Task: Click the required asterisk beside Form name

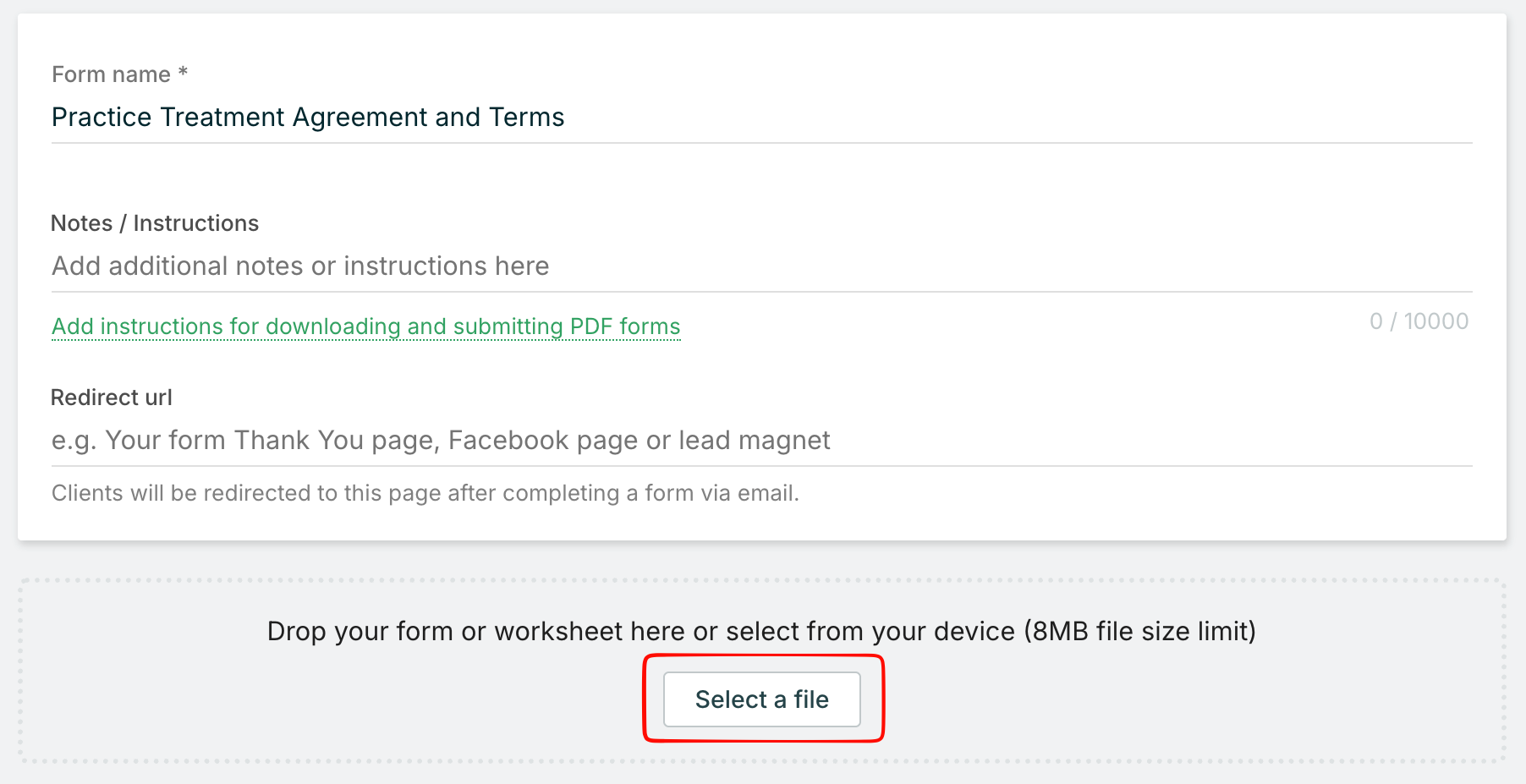Action: pos(183,74)
